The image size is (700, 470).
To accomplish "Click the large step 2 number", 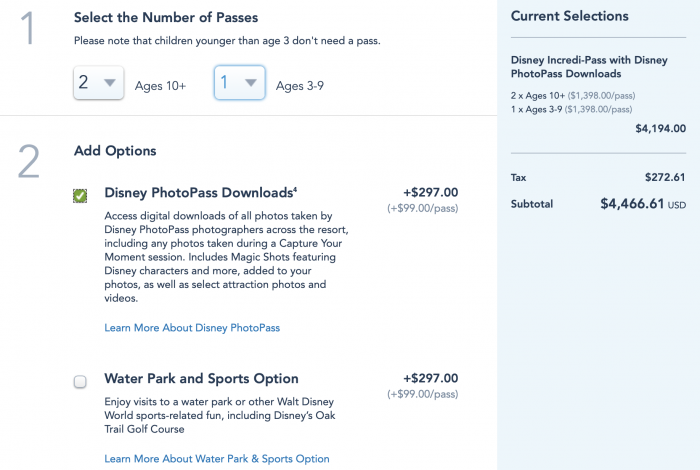I will point(29,161).
